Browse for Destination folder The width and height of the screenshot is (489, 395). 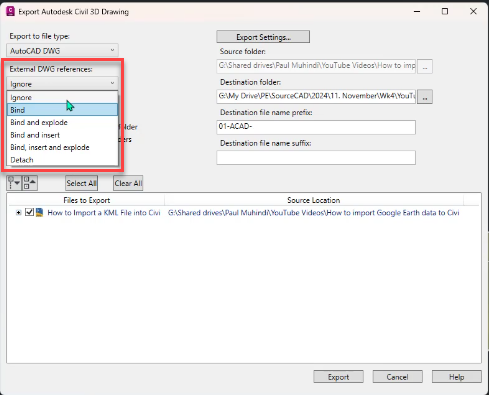tap(425, 97)
